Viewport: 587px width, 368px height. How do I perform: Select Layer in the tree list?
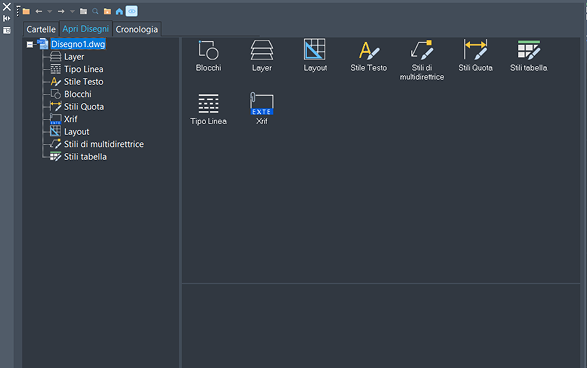point(74,57)
